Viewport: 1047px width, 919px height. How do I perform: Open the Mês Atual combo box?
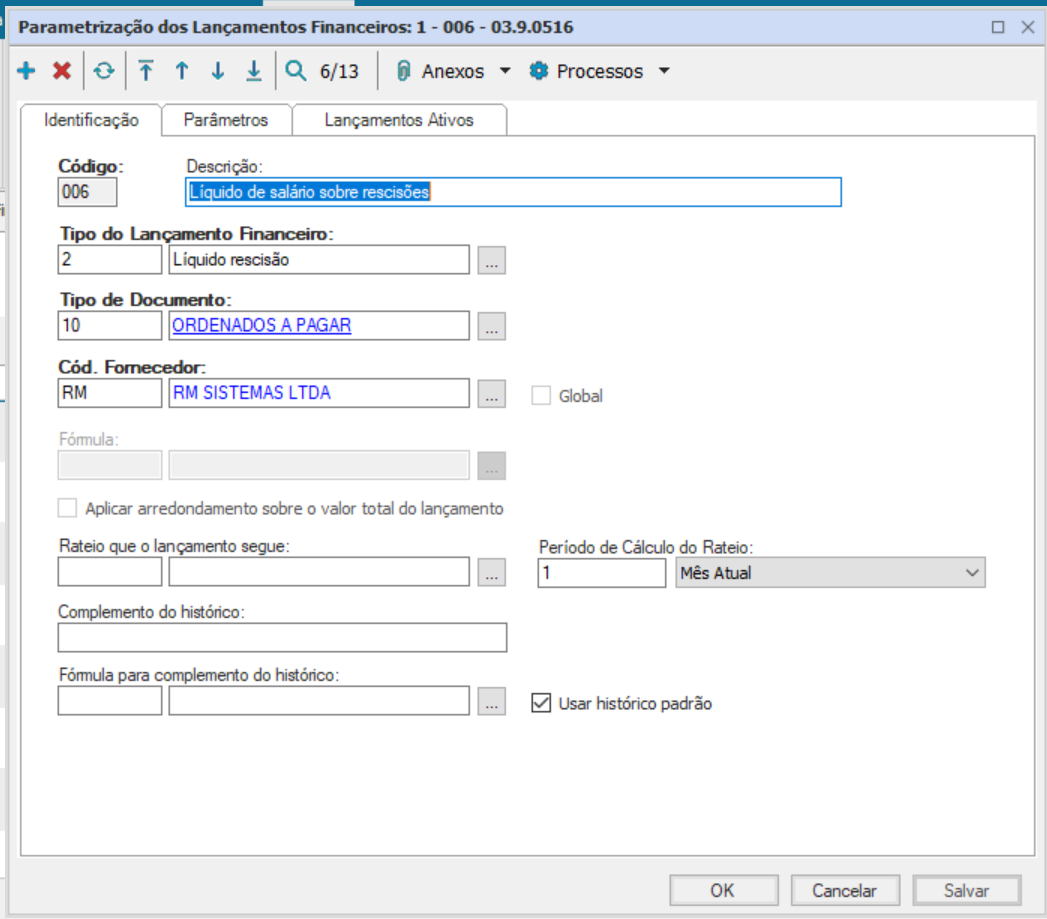click(830, 572)
